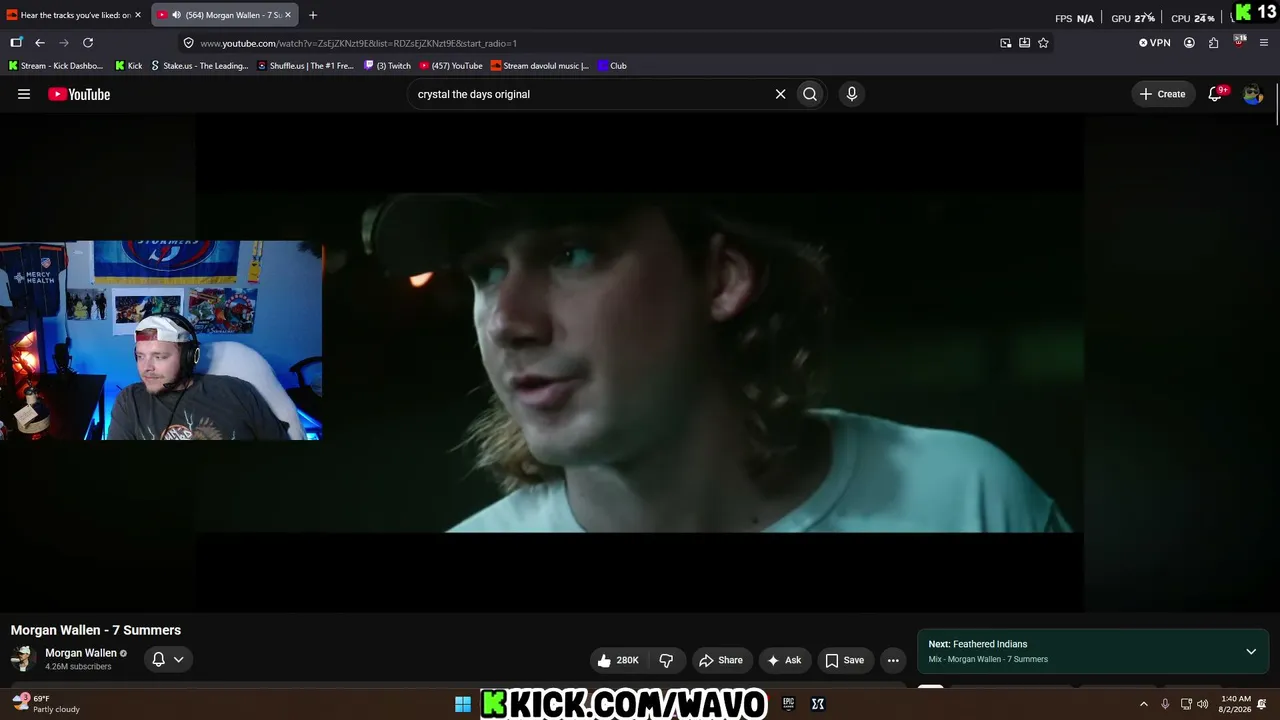Open the weather widget showing 69°F

pos(45,704)
